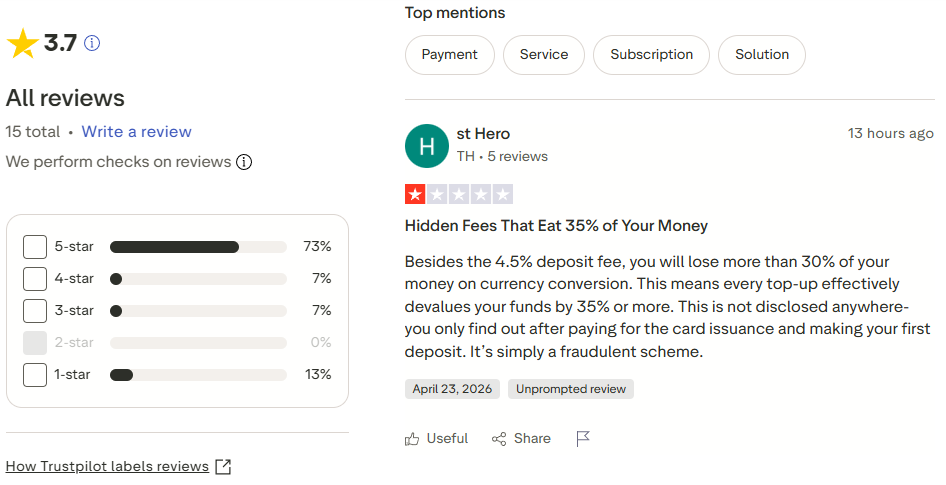The width and height of the screenshot is (946, 485).
Task: Tick the 3-star filter checkbox
Action: coord(35,311)
